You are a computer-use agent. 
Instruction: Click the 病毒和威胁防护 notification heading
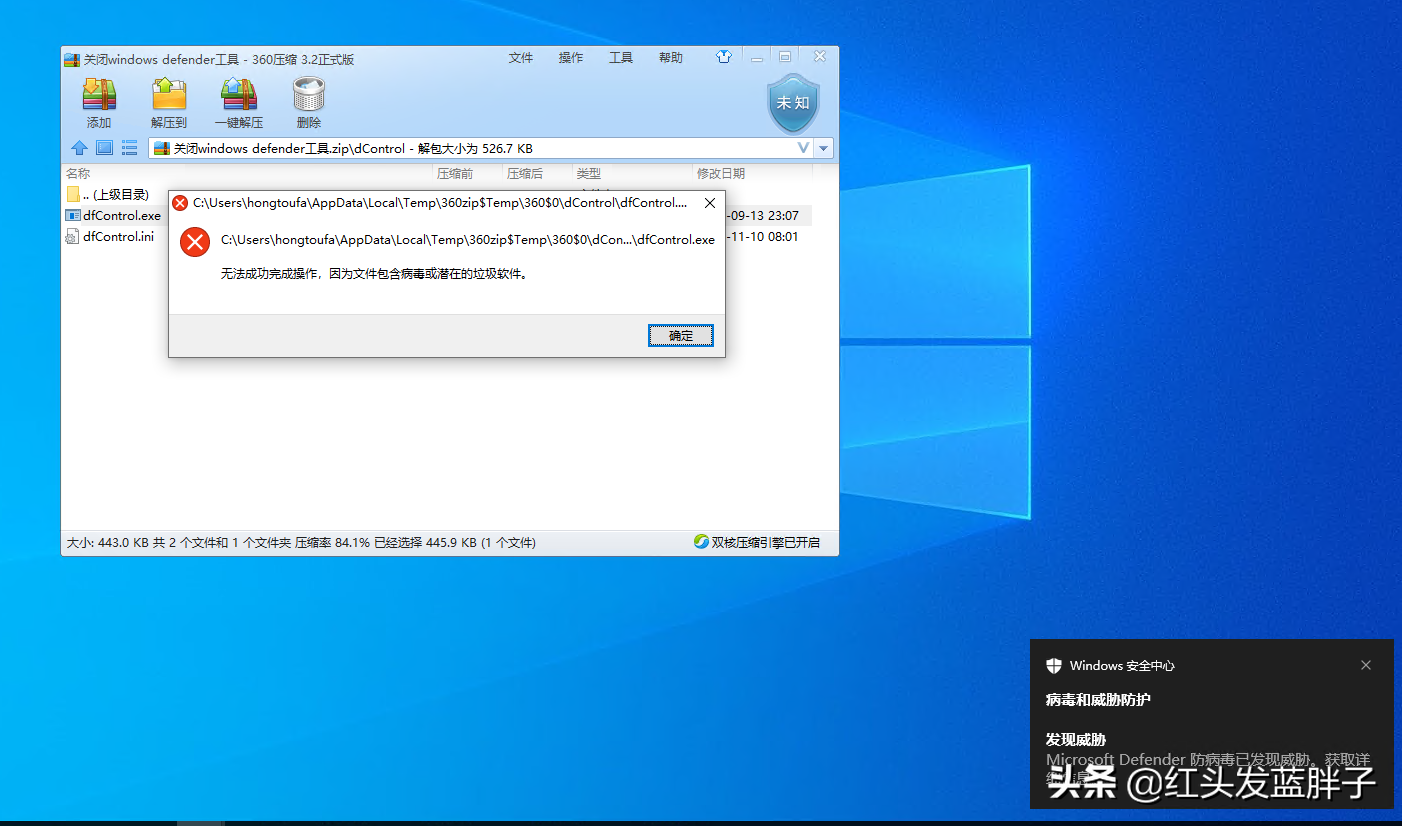1098,700
